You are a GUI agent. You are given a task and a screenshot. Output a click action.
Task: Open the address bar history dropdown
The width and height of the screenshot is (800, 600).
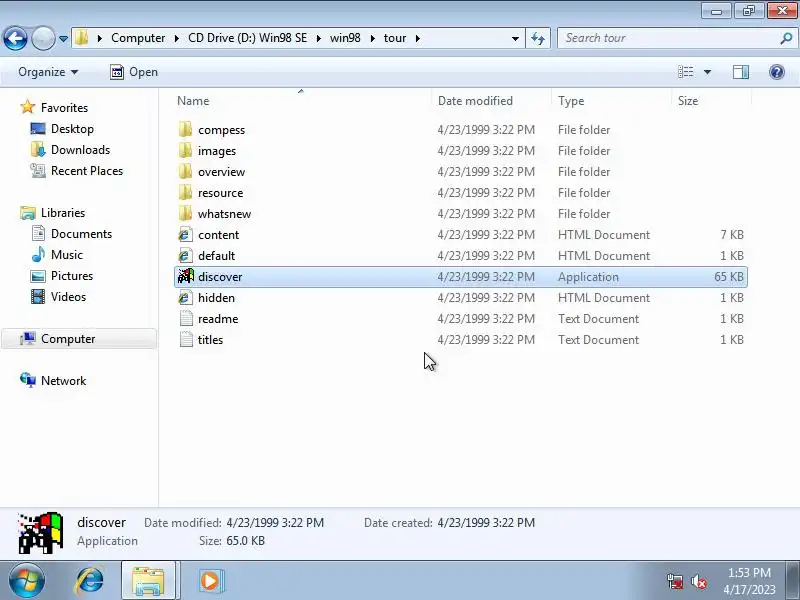pyautogui.click(x=515, y=39)
